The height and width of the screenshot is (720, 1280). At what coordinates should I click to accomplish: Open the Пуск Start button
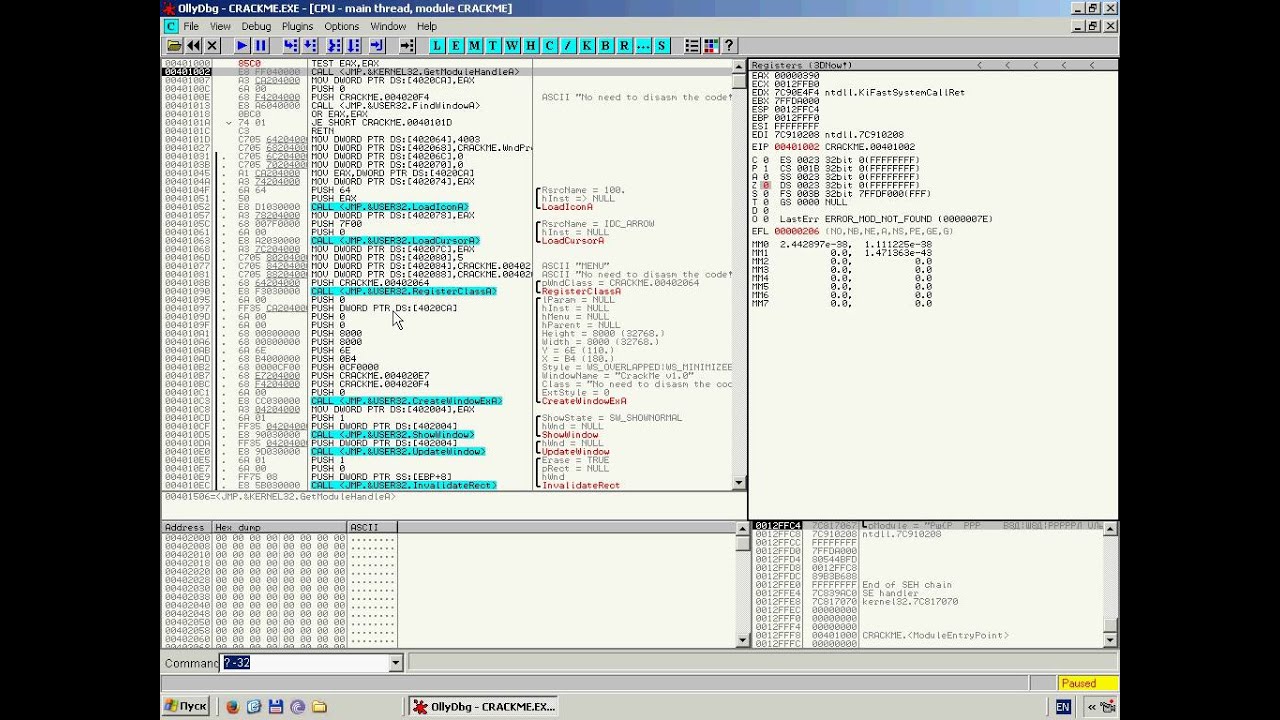pos(186,706)
